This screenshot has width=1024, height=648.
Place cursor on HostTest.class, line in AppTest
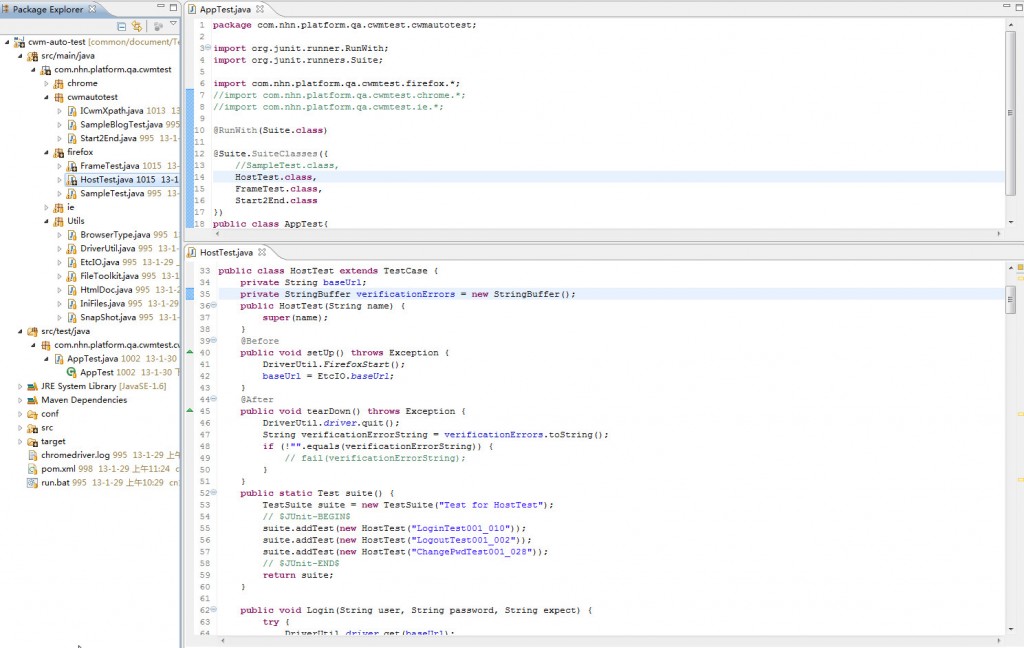pyautogui.click(x=276, y=177)
